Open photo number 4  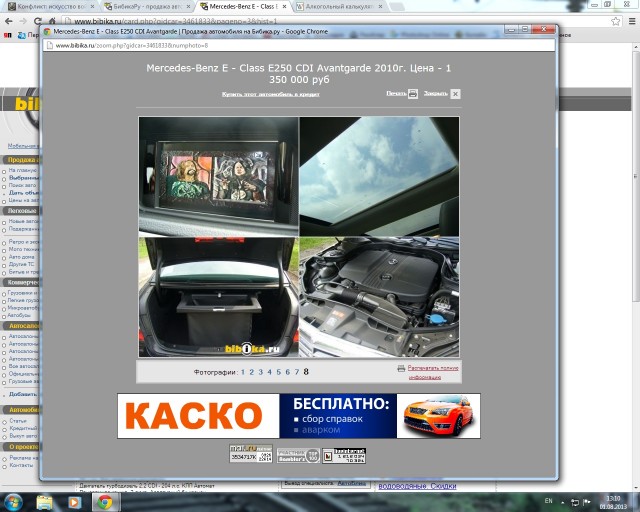pyautogui.click(x=269, y=372)
